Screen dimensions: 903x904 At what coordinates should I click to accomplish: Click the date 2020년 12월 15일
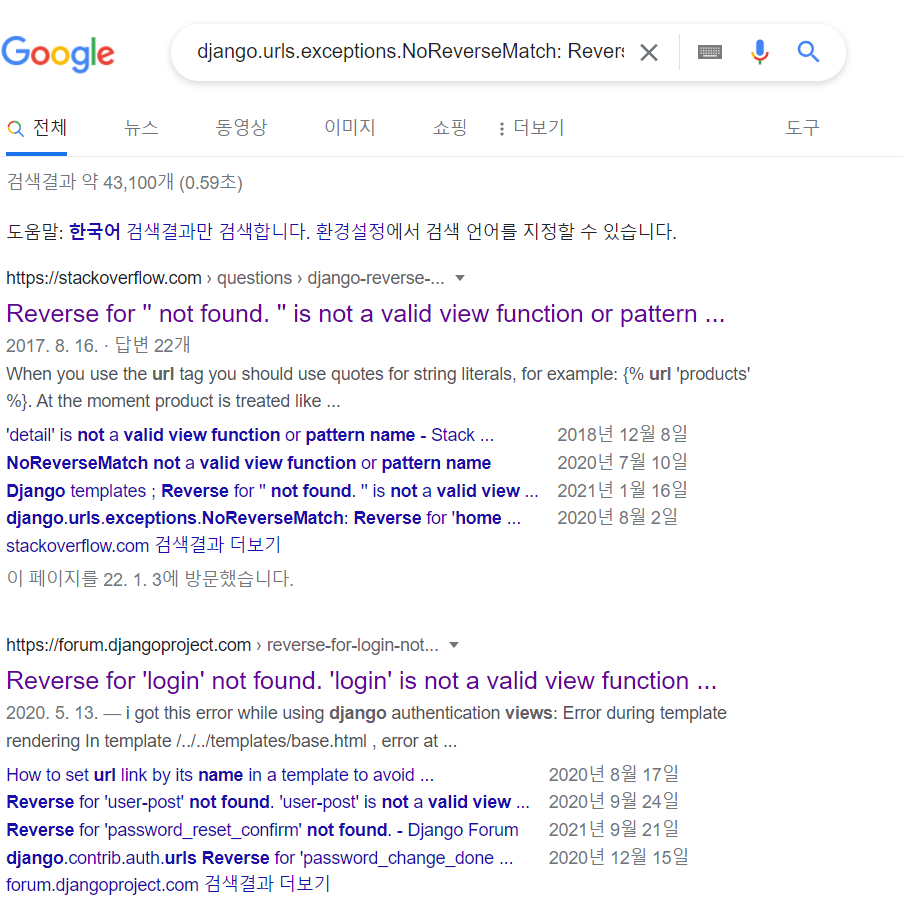tap(618, 857)
